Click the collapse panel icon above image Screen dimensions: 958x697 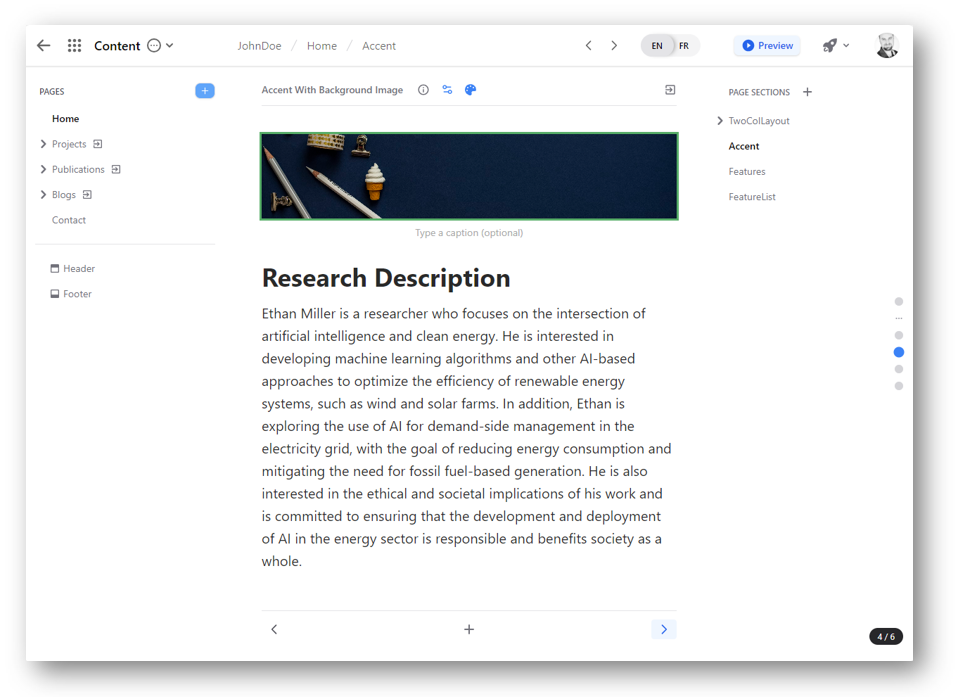pos(670,90)
